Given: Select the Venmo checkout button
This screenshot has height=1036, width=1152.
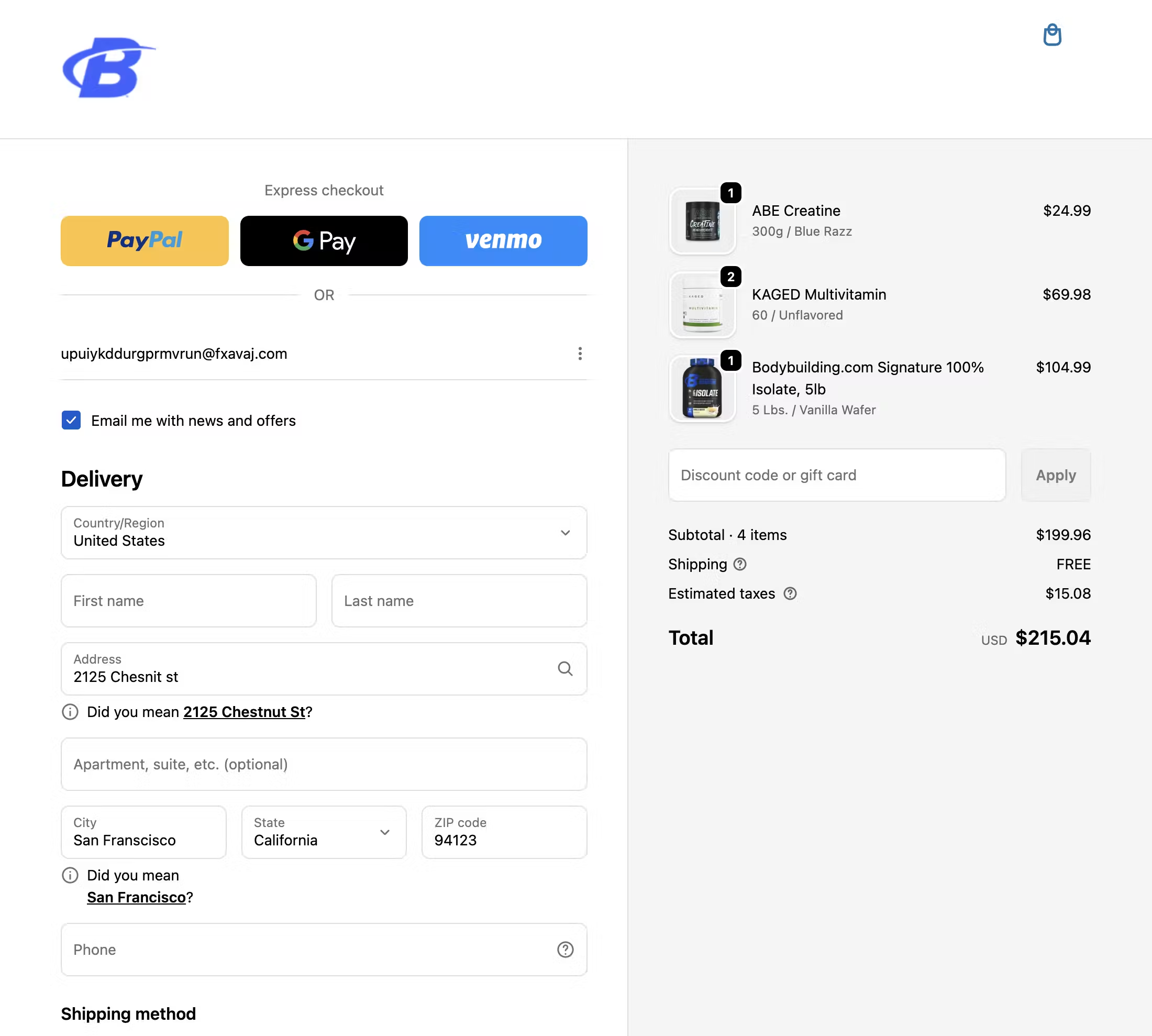Looking at the screenshot, I should [x=503, y=241].
